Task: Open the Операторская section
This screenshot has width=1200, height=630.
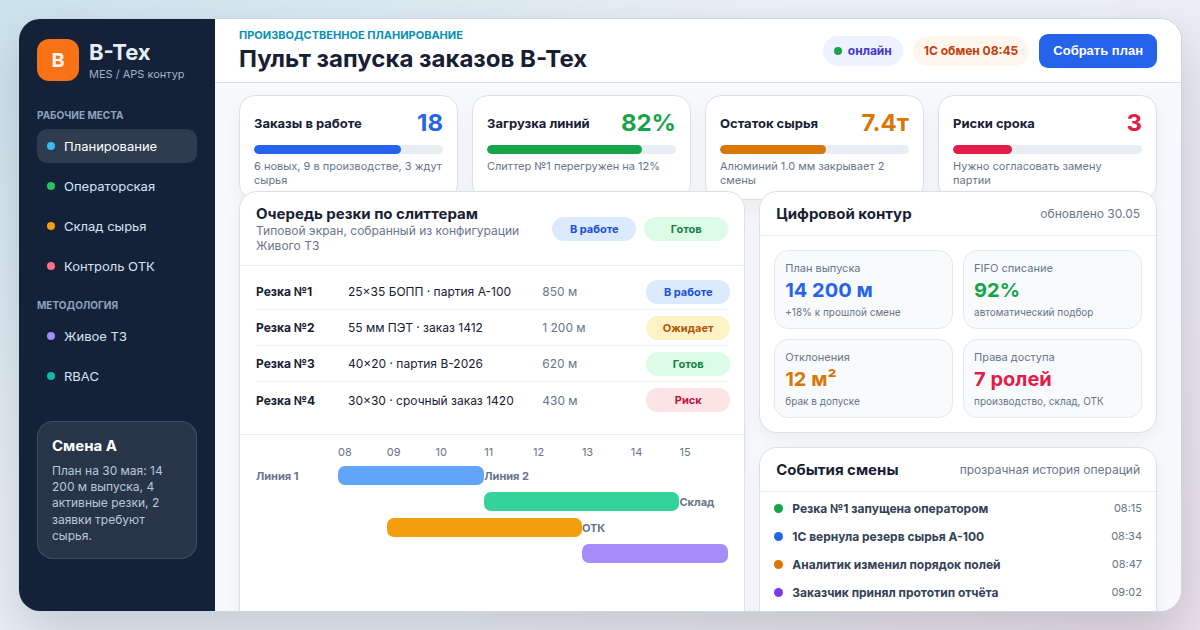Action: (117, 186)
